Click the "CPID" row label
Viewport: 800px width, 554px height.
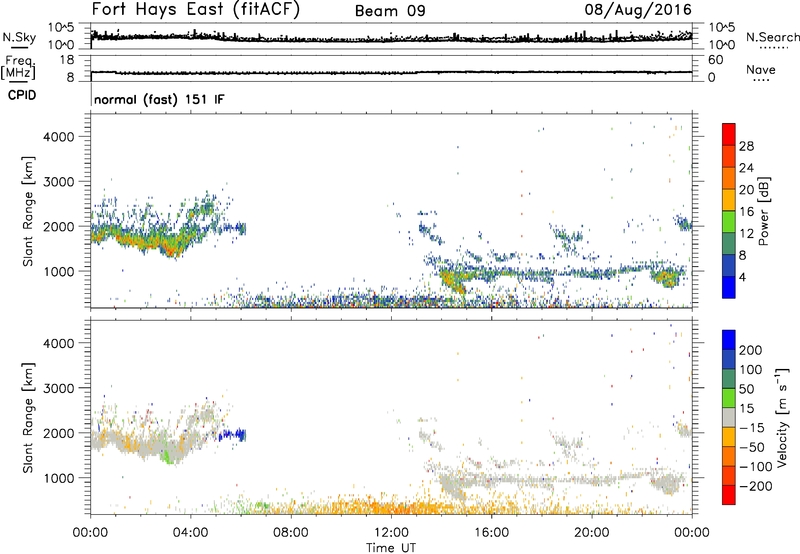(x=22, y=95)
